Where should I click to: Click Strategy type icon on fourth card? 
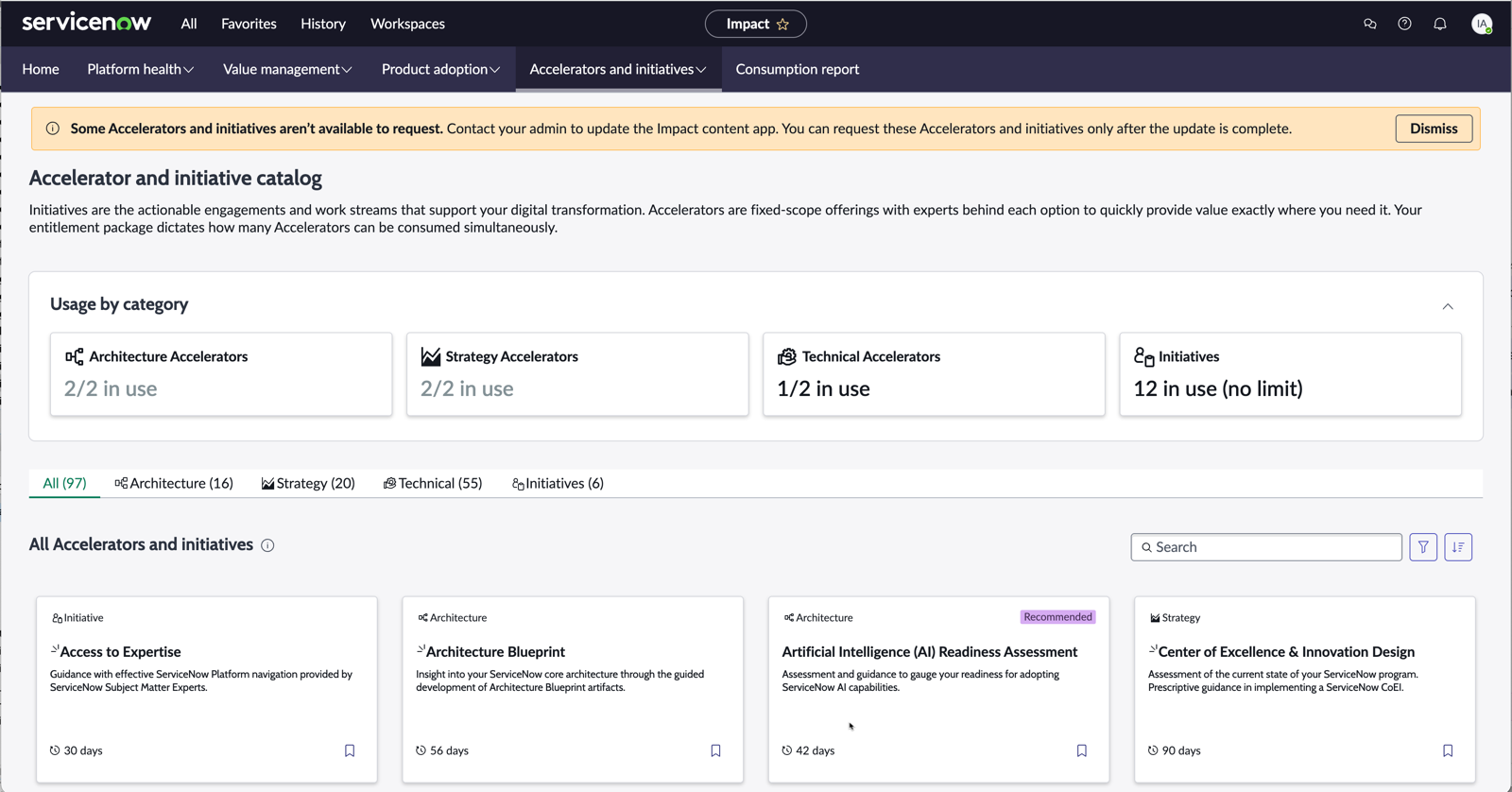point(1155,618)
